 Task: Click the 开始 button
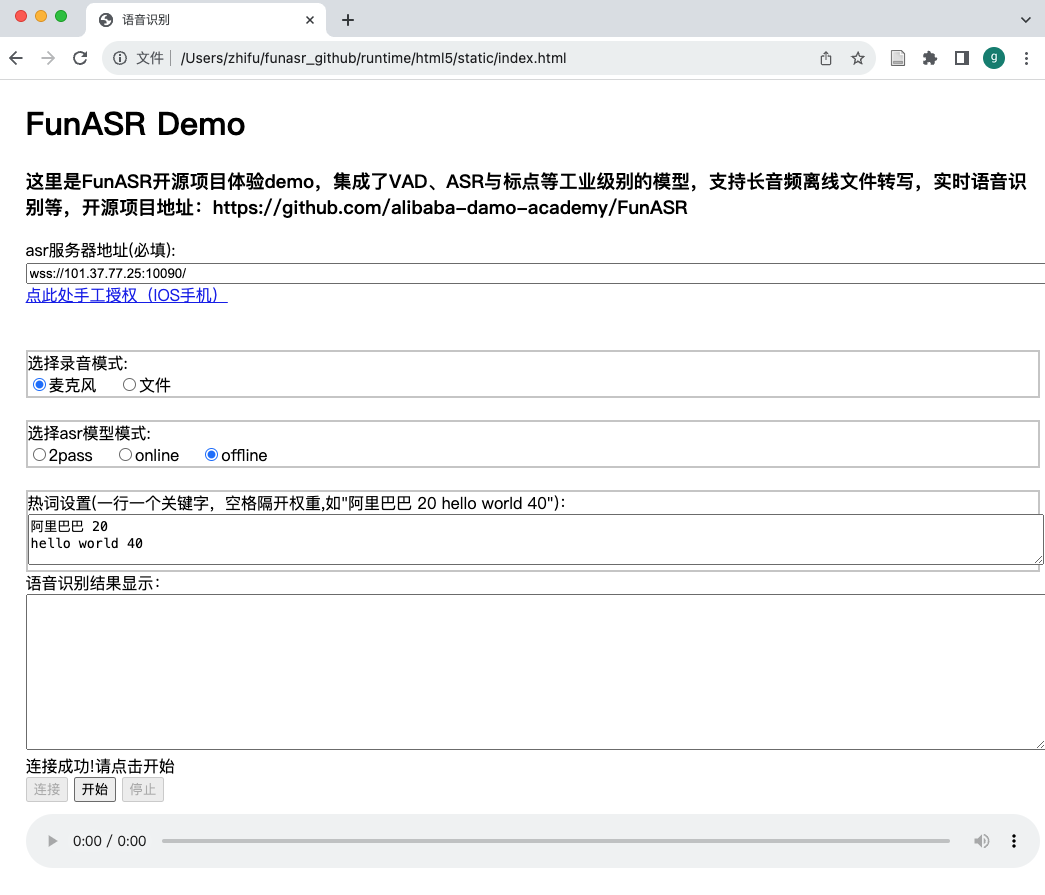pyautogui.click(x=94, y=789)
